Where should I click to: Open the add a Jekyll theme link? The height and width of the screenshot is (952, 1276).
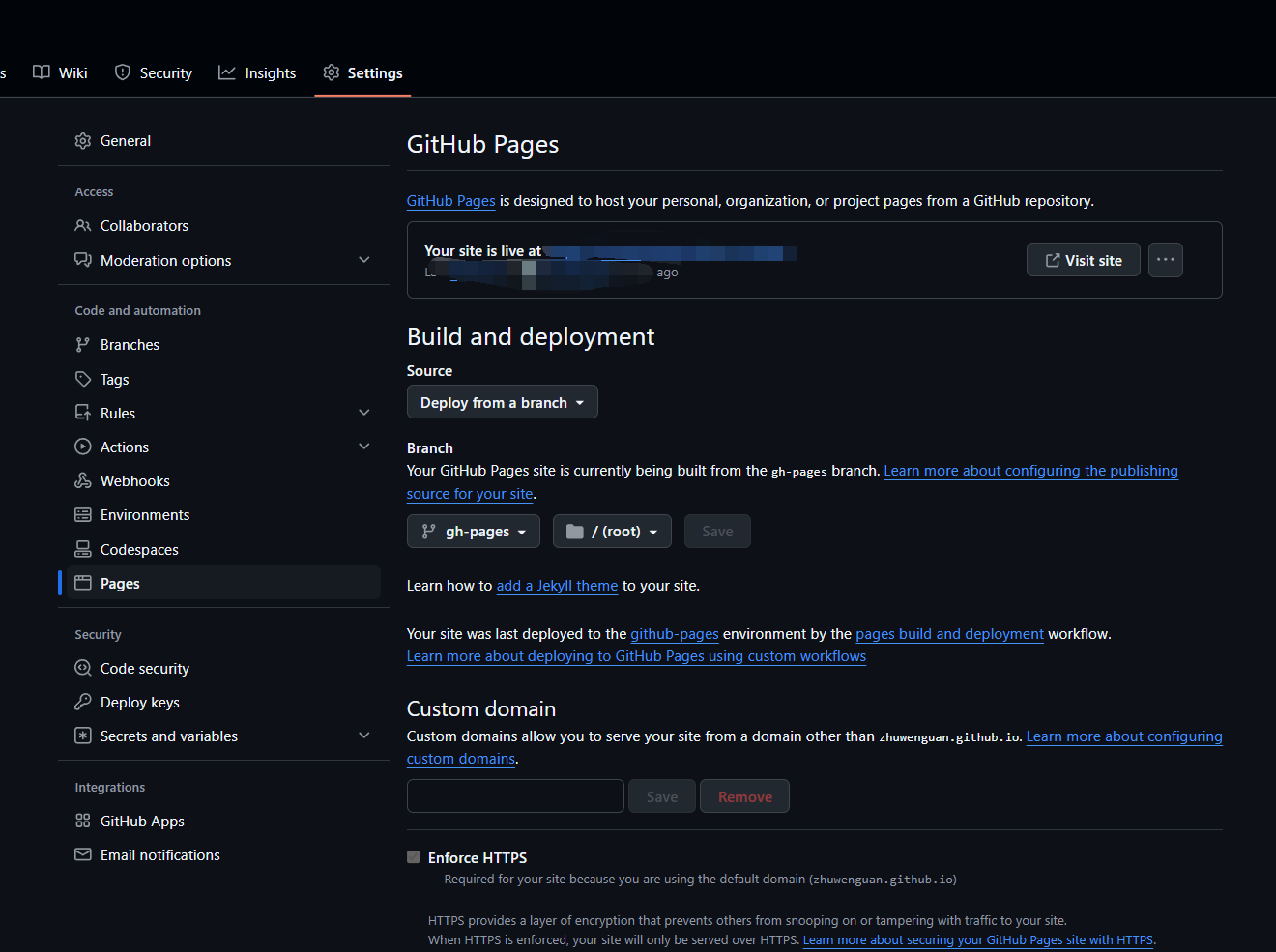557,586
